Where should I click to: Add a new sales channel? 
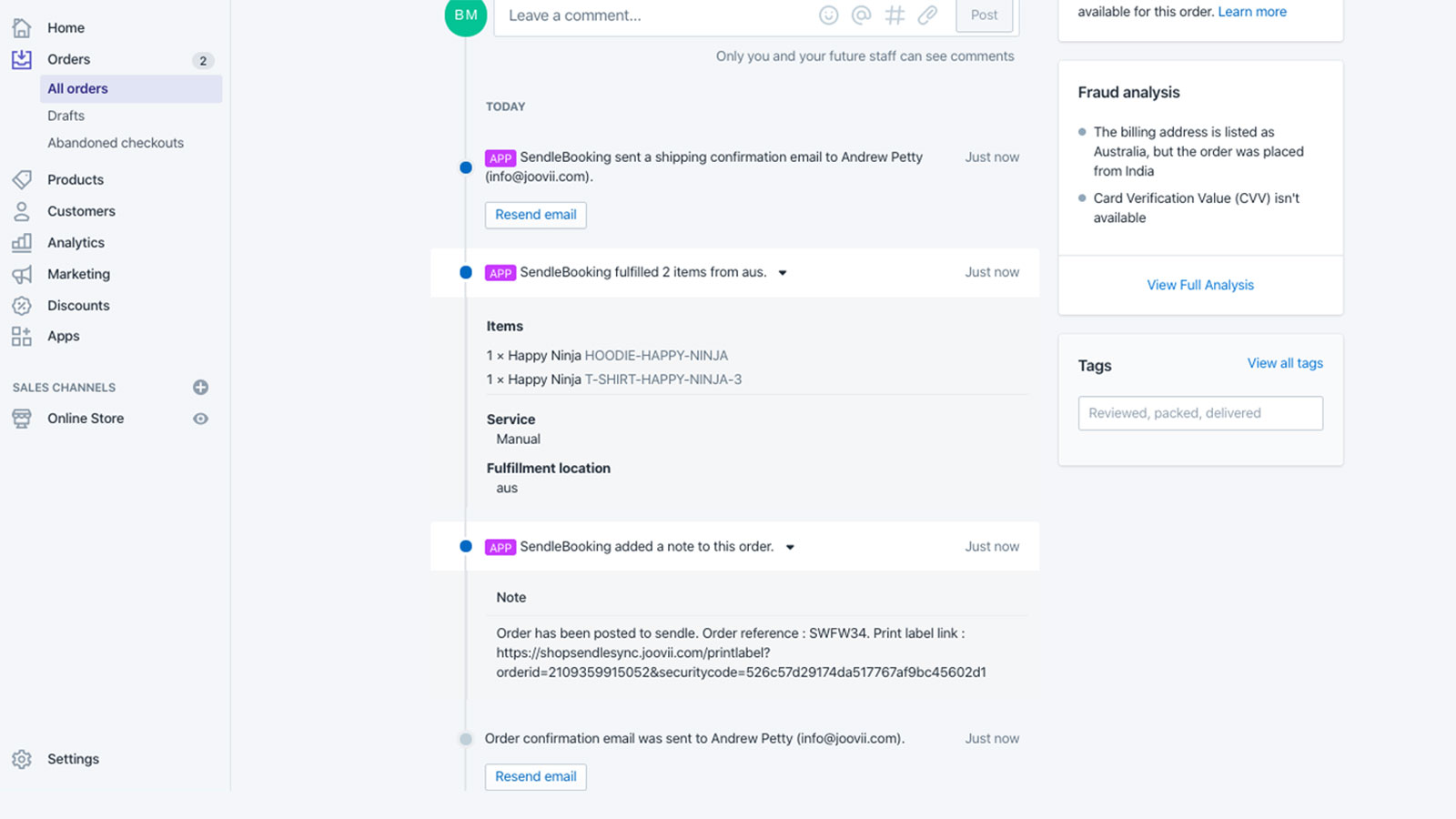coord(201,388)
